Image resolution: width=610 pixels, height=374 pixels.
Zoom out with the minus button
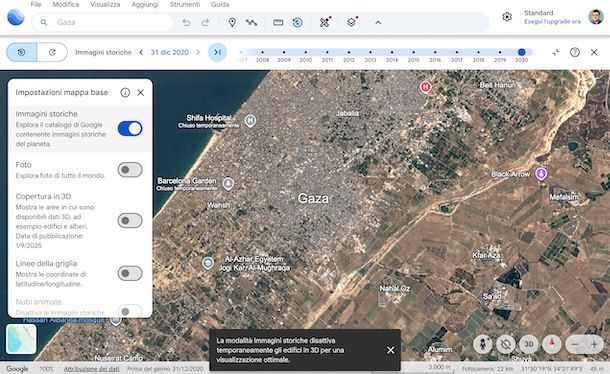(x=575, y=344)
